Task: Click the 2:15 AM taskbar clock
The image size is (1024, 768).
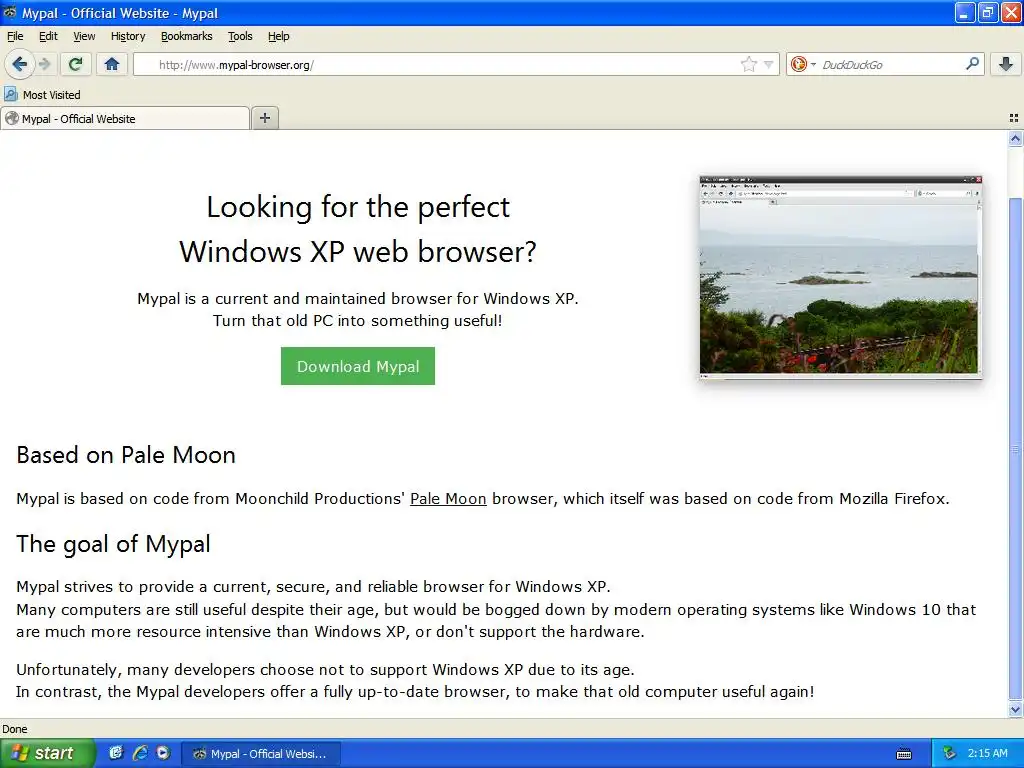Action: (987, 753)
